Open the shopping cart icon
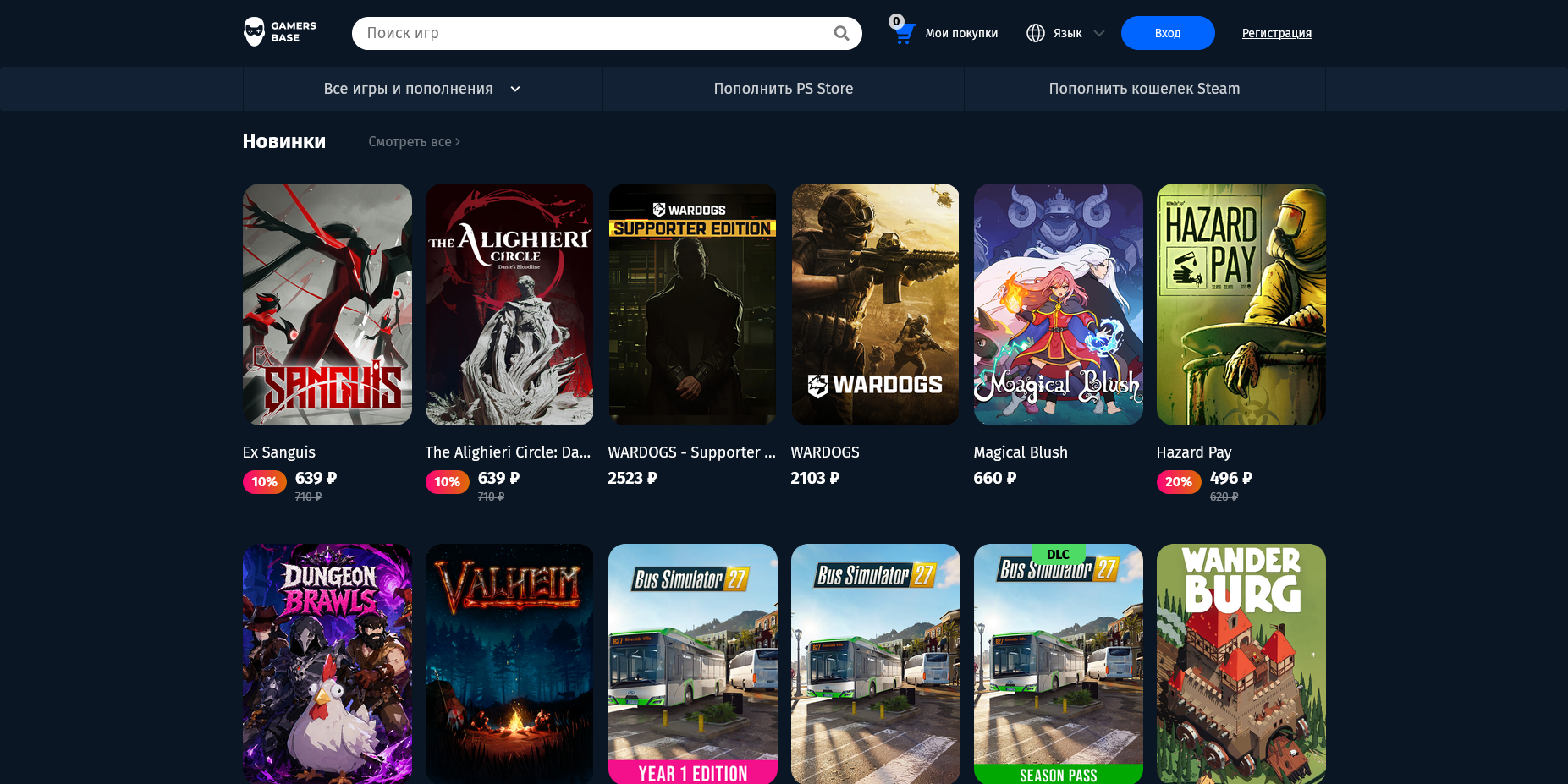The image size is (1568, 784). (x=905, y=34)
